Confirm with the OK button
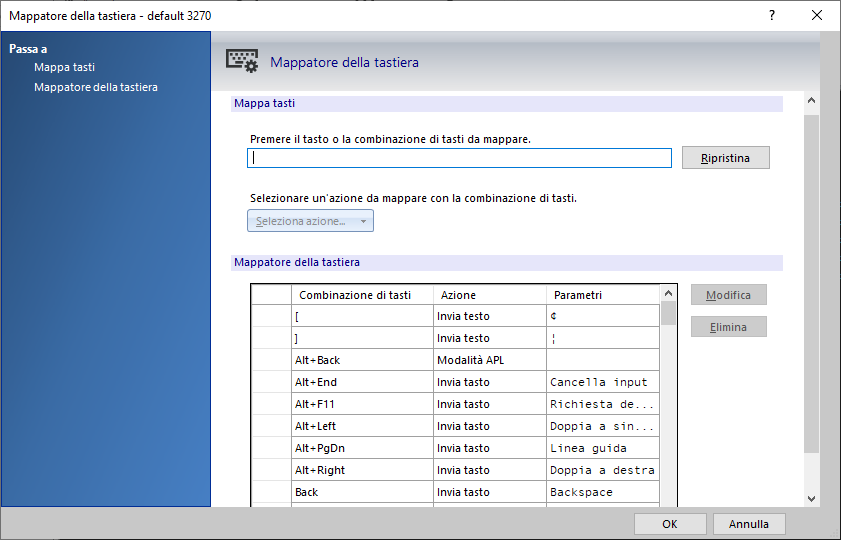841x540 pixels. pyautogui.click(x=670, y=524)
